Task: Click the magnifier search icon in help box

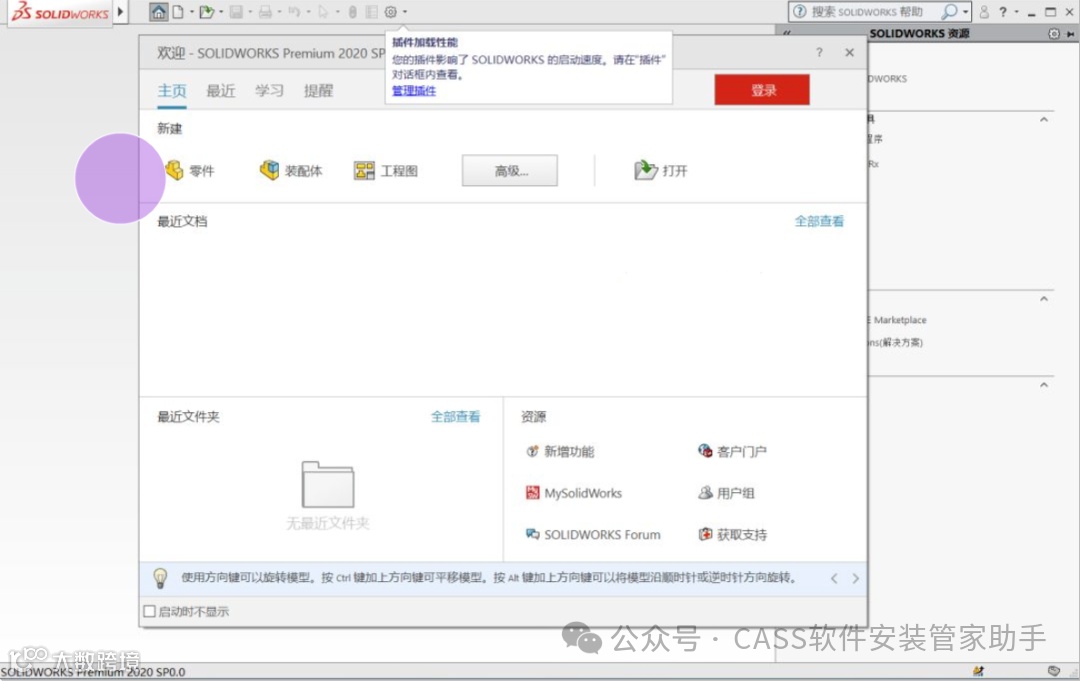Action: pyautogui.click(x=950, y=11)
